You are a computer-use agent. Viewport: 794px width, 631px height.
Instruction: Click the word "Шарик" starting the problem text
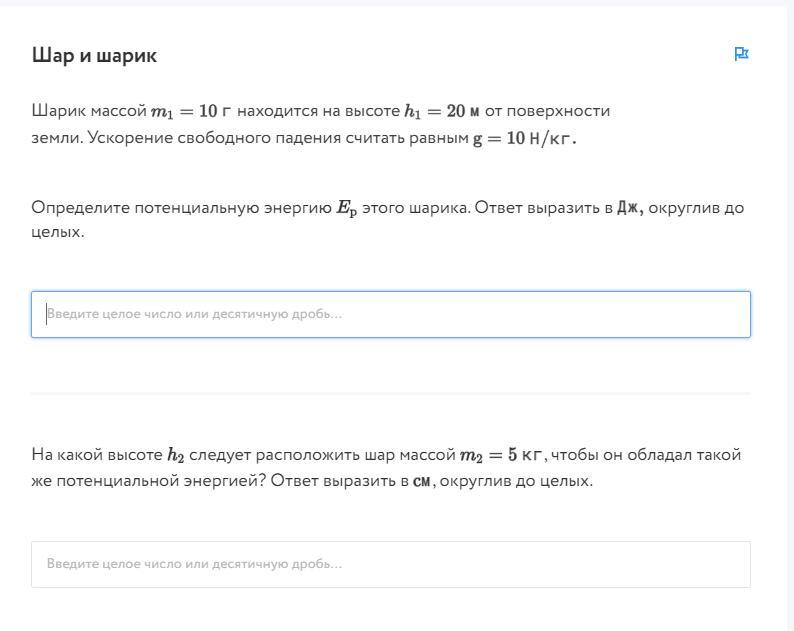coord(58,111)
